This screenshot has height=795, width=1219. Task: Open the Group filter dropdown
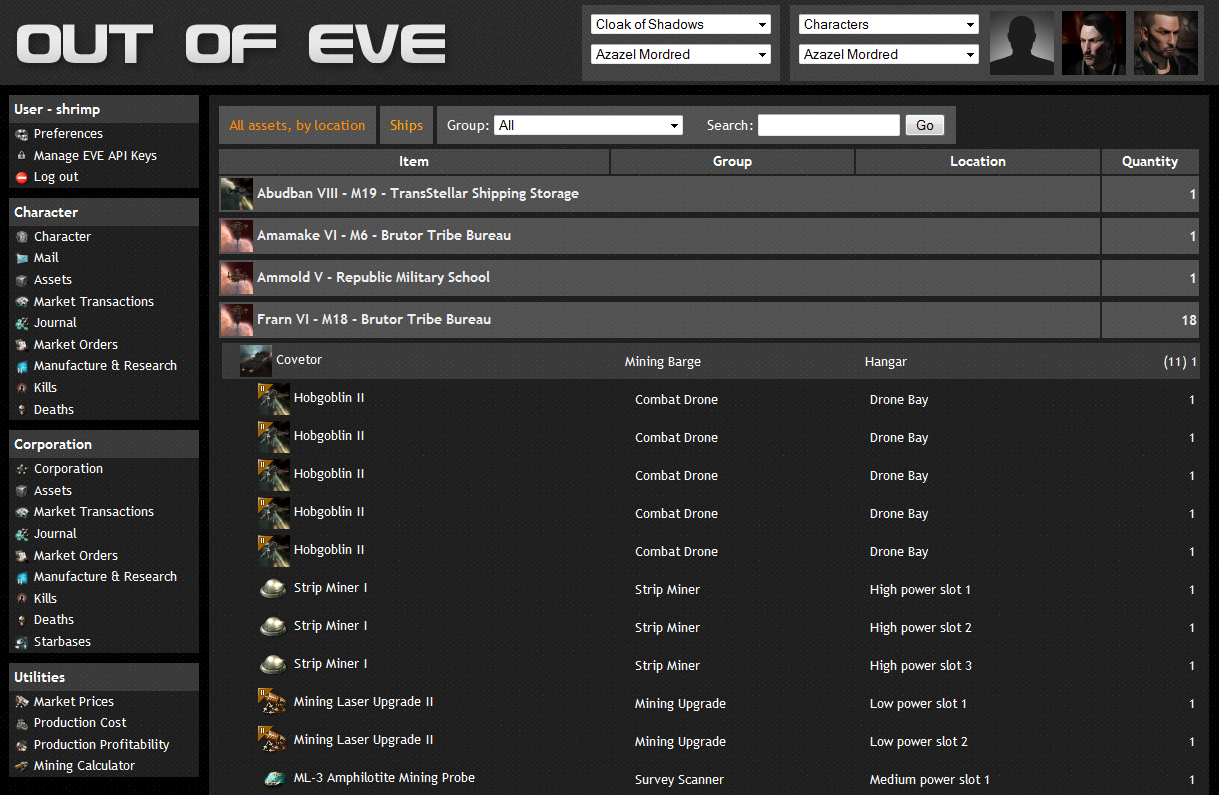(x=588, y=125)
